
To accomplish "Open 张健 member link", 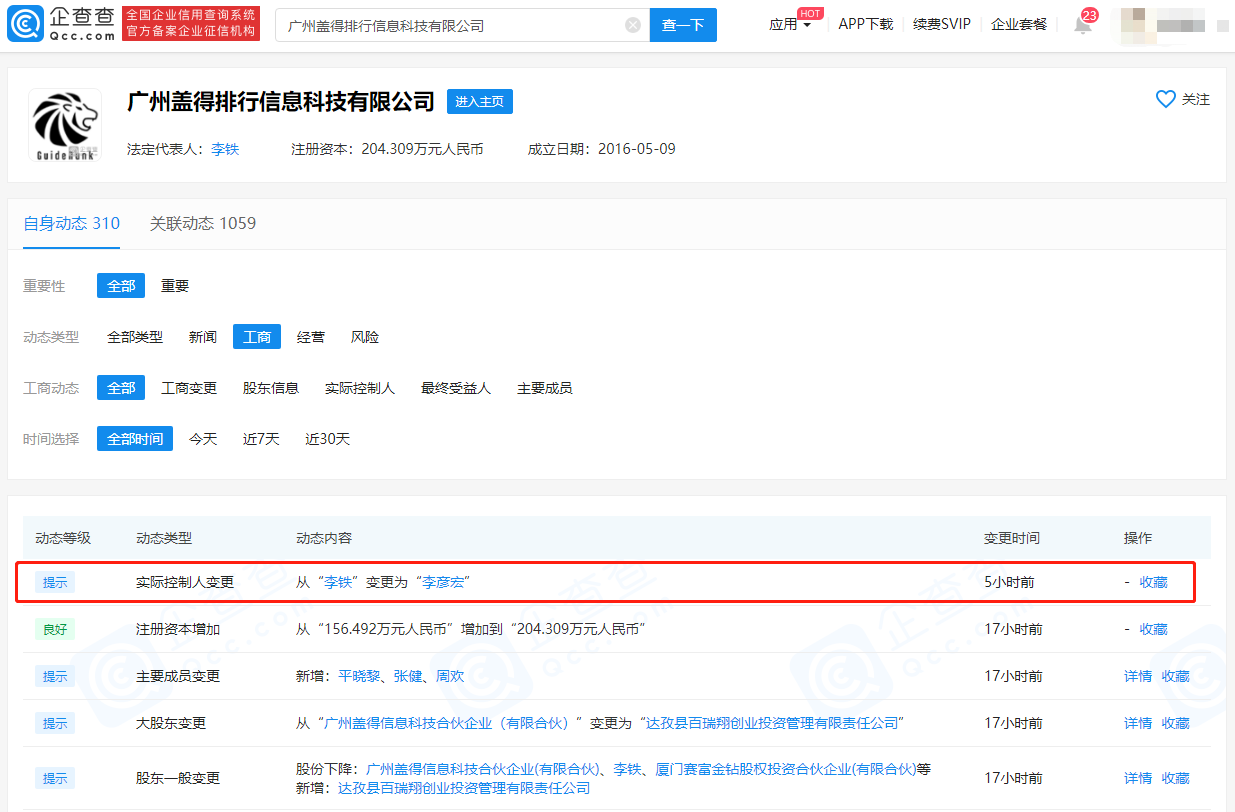I will point(408,676).
